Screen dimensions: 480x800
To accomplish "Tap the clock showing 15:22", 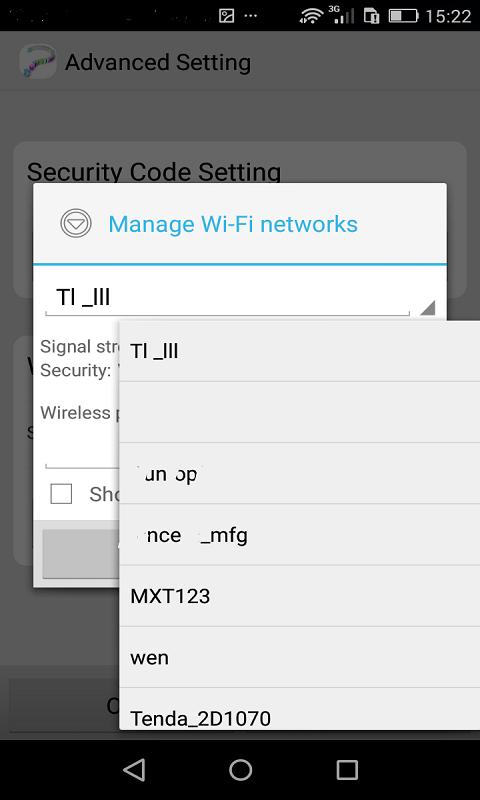I will pos(448,16).
